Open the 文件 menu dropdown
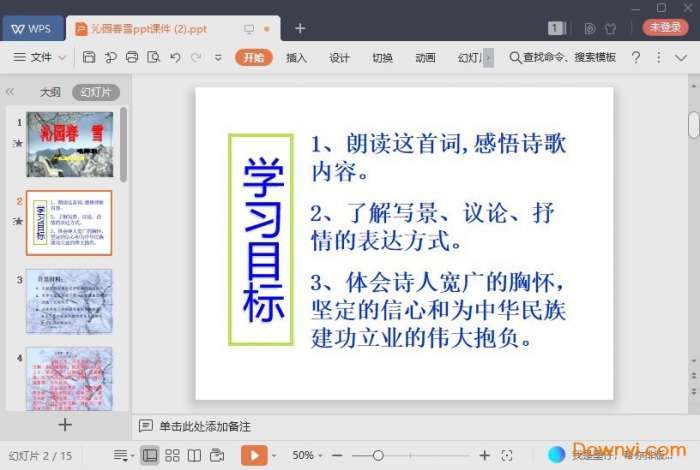The width and height of the screenshot is (700, 470). (x=41, y=58)
